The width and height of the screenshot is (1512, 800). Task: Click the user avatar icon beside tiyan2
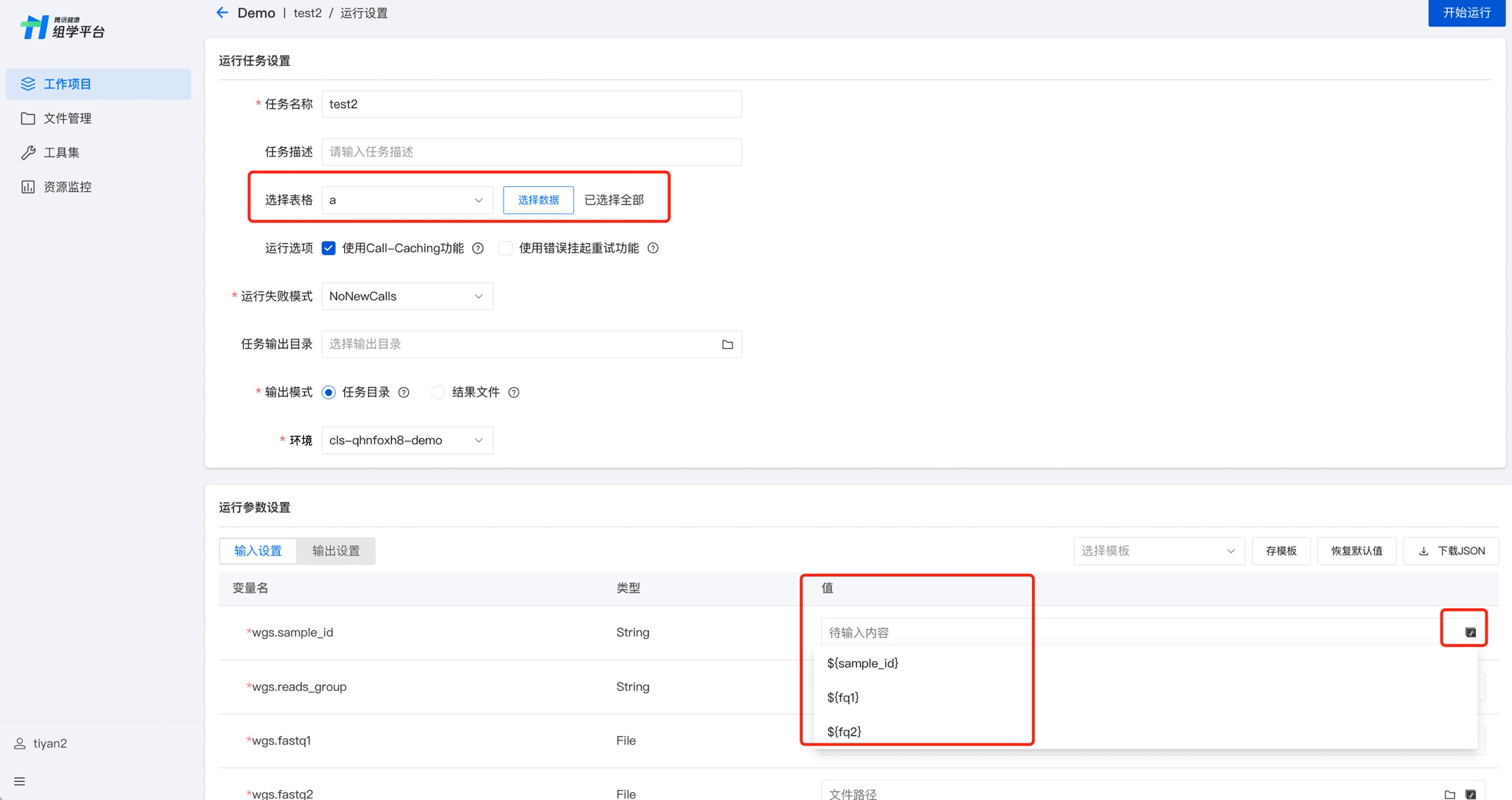point(20,743)
